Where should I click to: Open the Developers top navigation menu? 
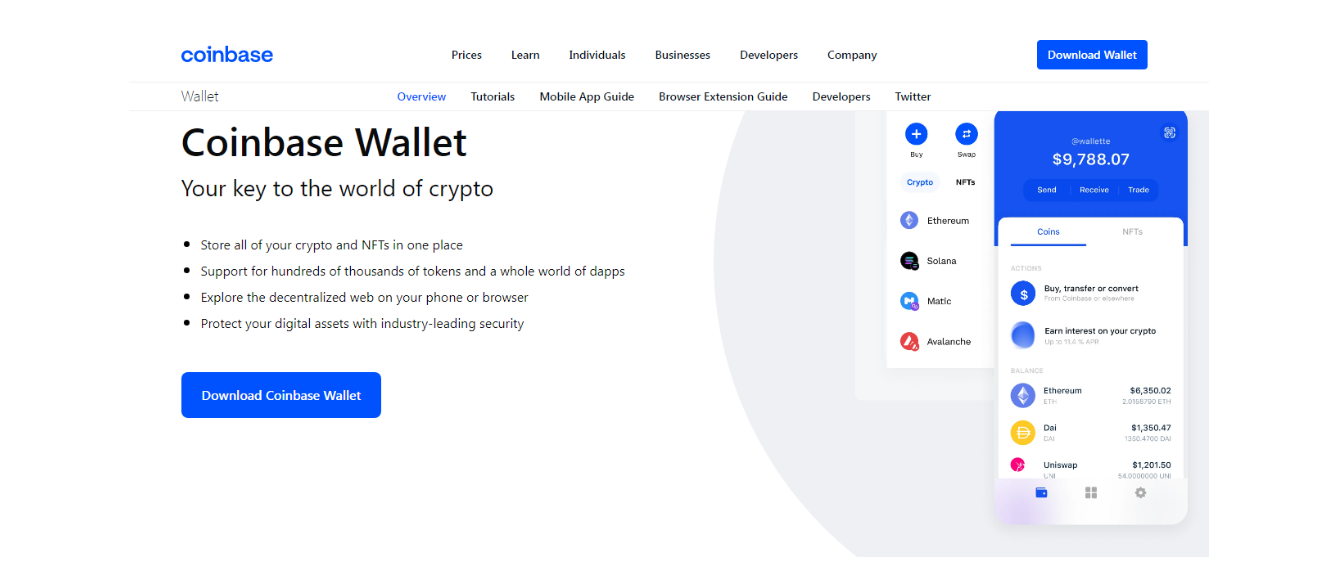point(769,55)
